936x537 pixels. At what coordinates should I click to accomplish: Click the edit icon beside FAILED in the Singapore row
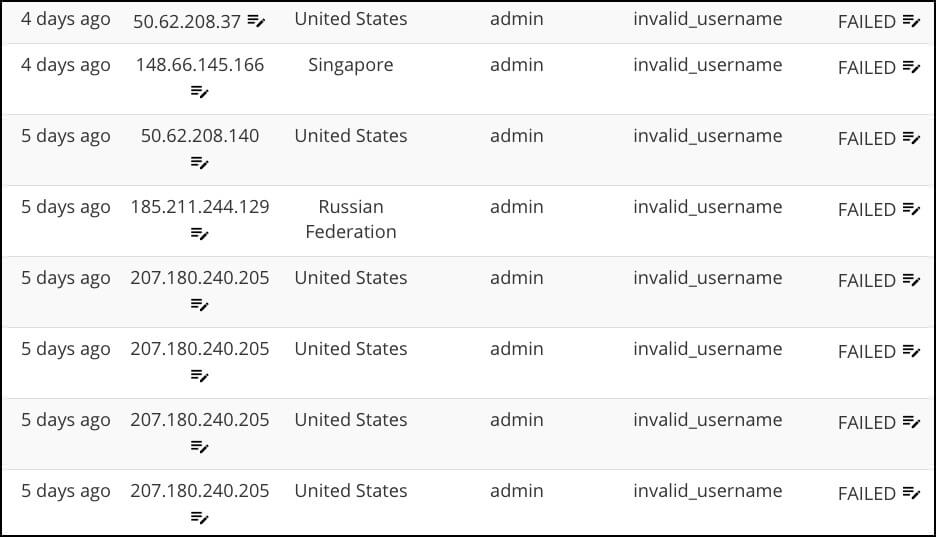coord(911,67)
